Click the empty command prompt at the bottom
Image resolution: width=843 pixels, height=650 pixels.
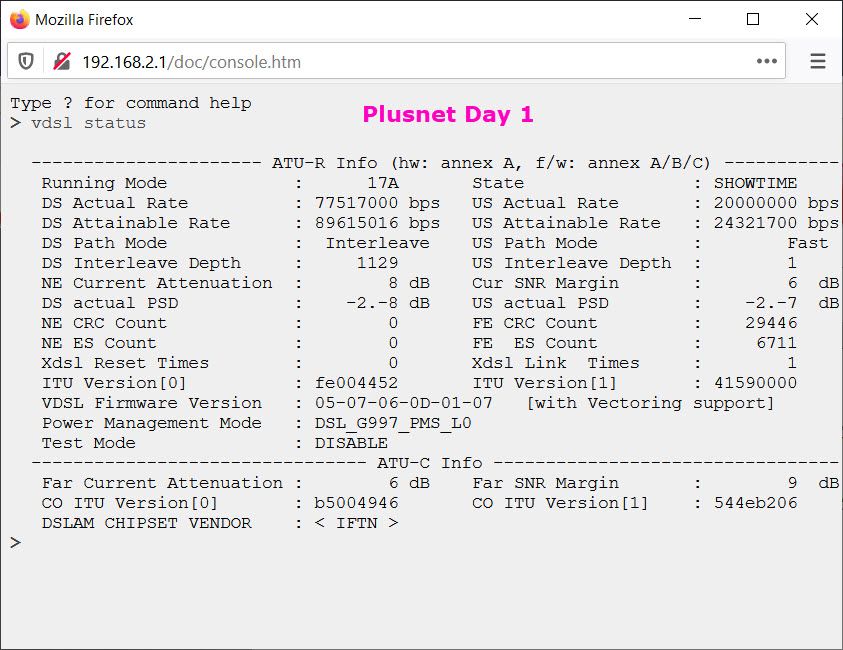tap(15, 543)
